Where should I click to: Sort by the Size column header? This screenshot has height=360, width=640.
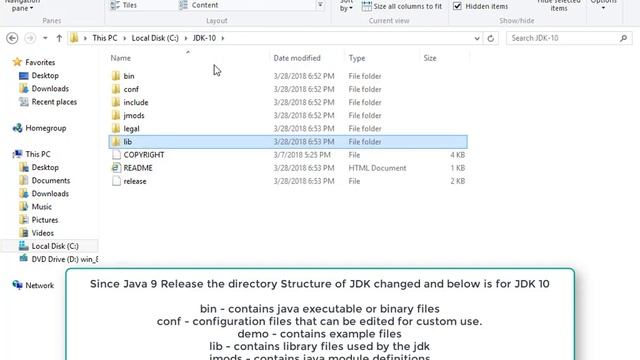click(430, 58)
